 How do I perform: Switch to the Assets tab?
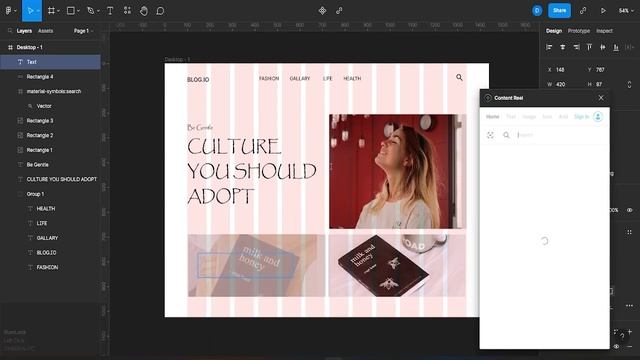coord(45,31)
